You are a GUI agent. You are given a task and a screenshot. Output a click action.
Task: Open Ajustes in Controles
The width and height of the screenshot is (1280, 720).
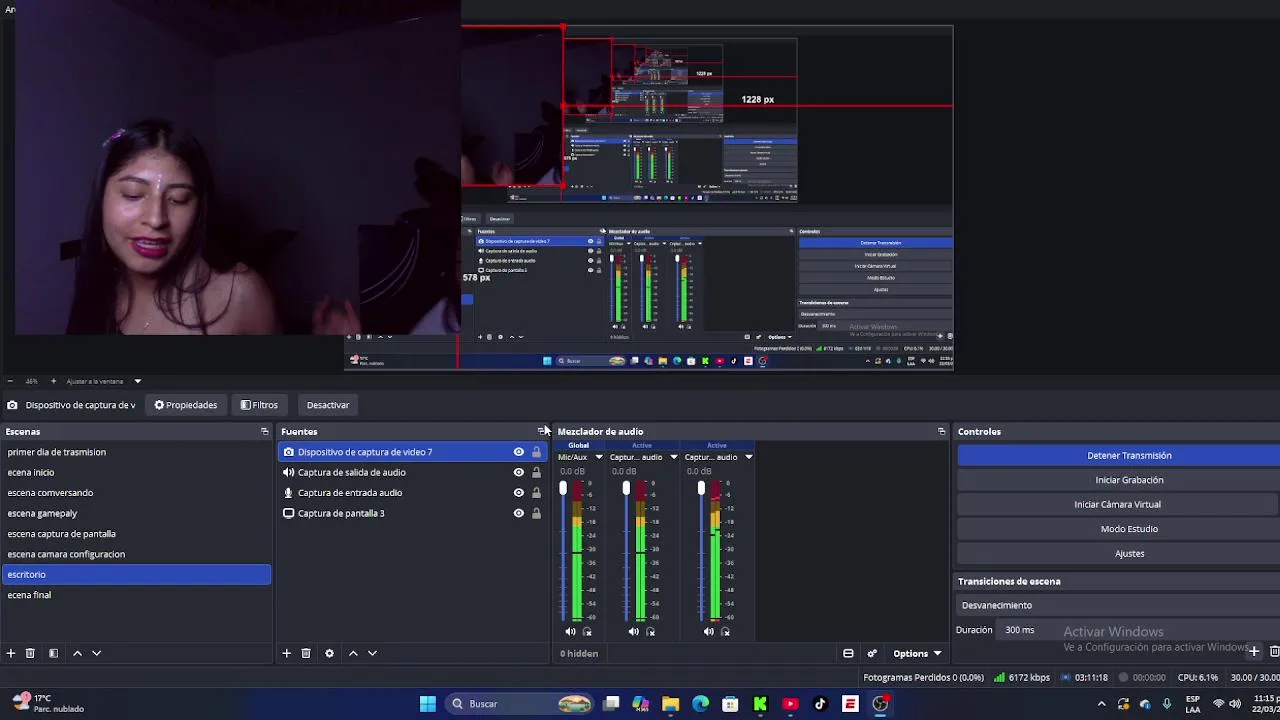click(x=1129, y=553)
